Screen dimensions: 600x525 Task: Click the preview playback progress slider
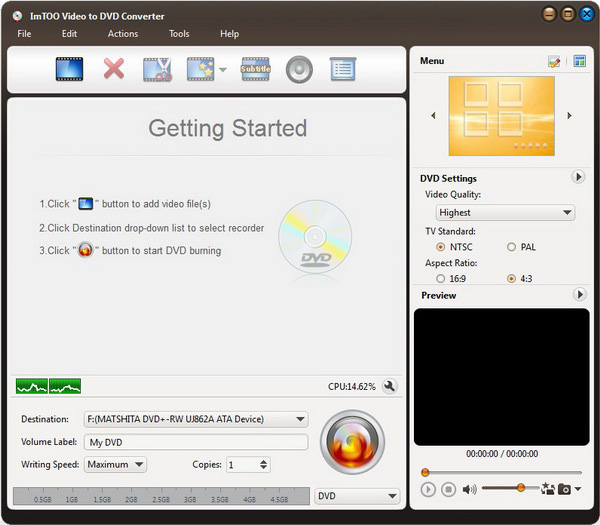coord(502,473)
